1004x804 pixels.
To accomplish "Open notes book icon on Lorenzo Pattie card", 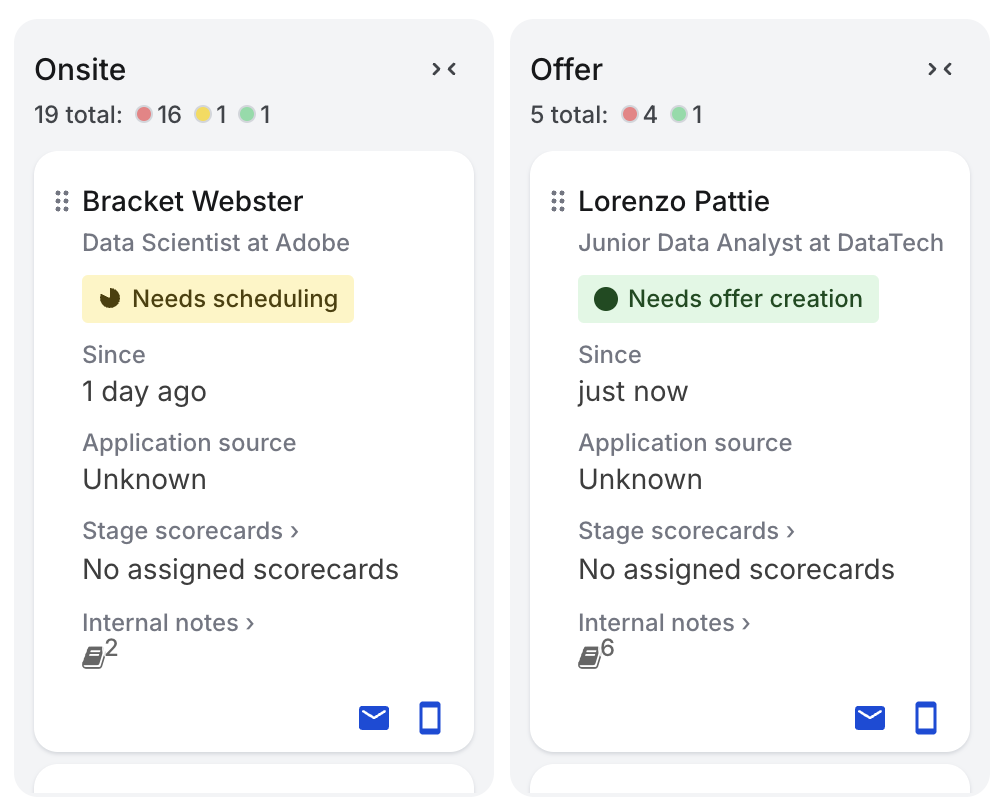I will 589,657.
